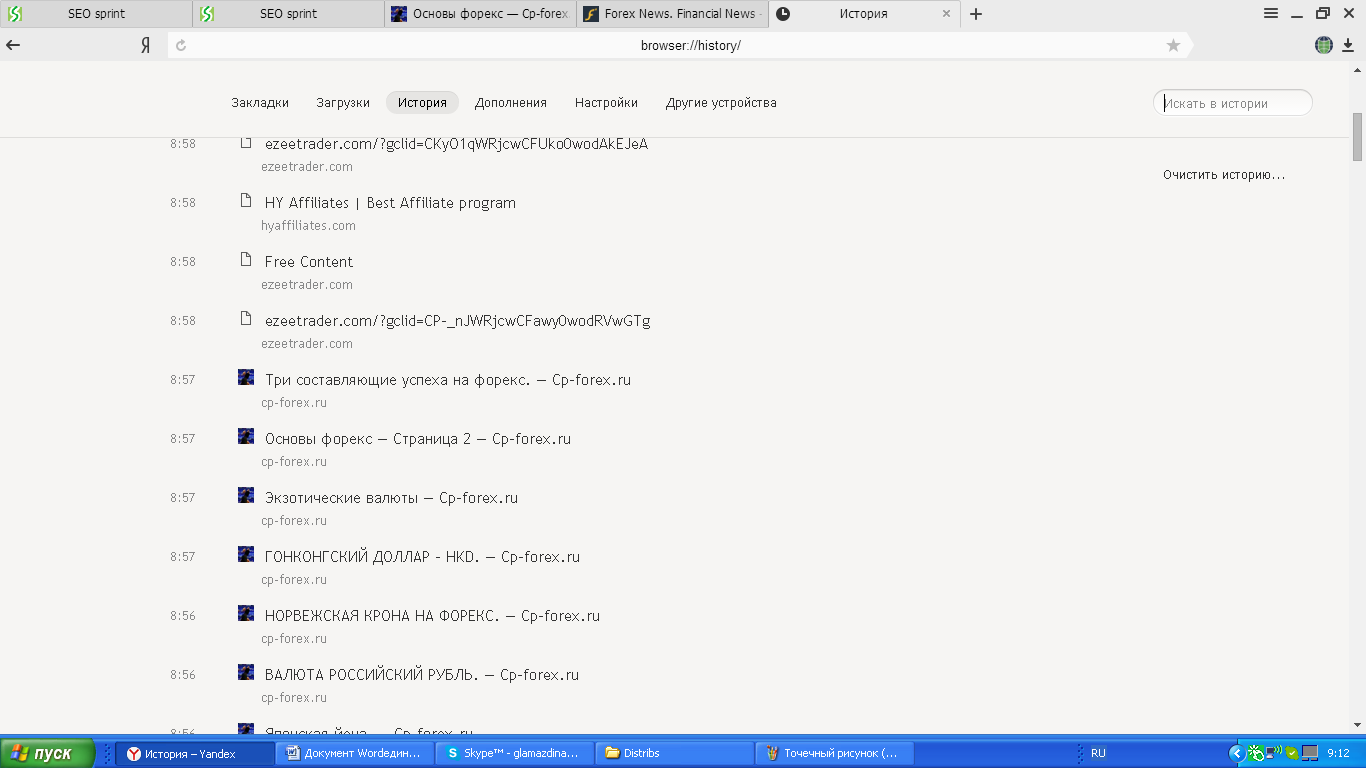Click the favicon of Экзотические валюты entry
Viewport: 1366px width, 768px height.
pyautogui.click(x=246, y=495)
